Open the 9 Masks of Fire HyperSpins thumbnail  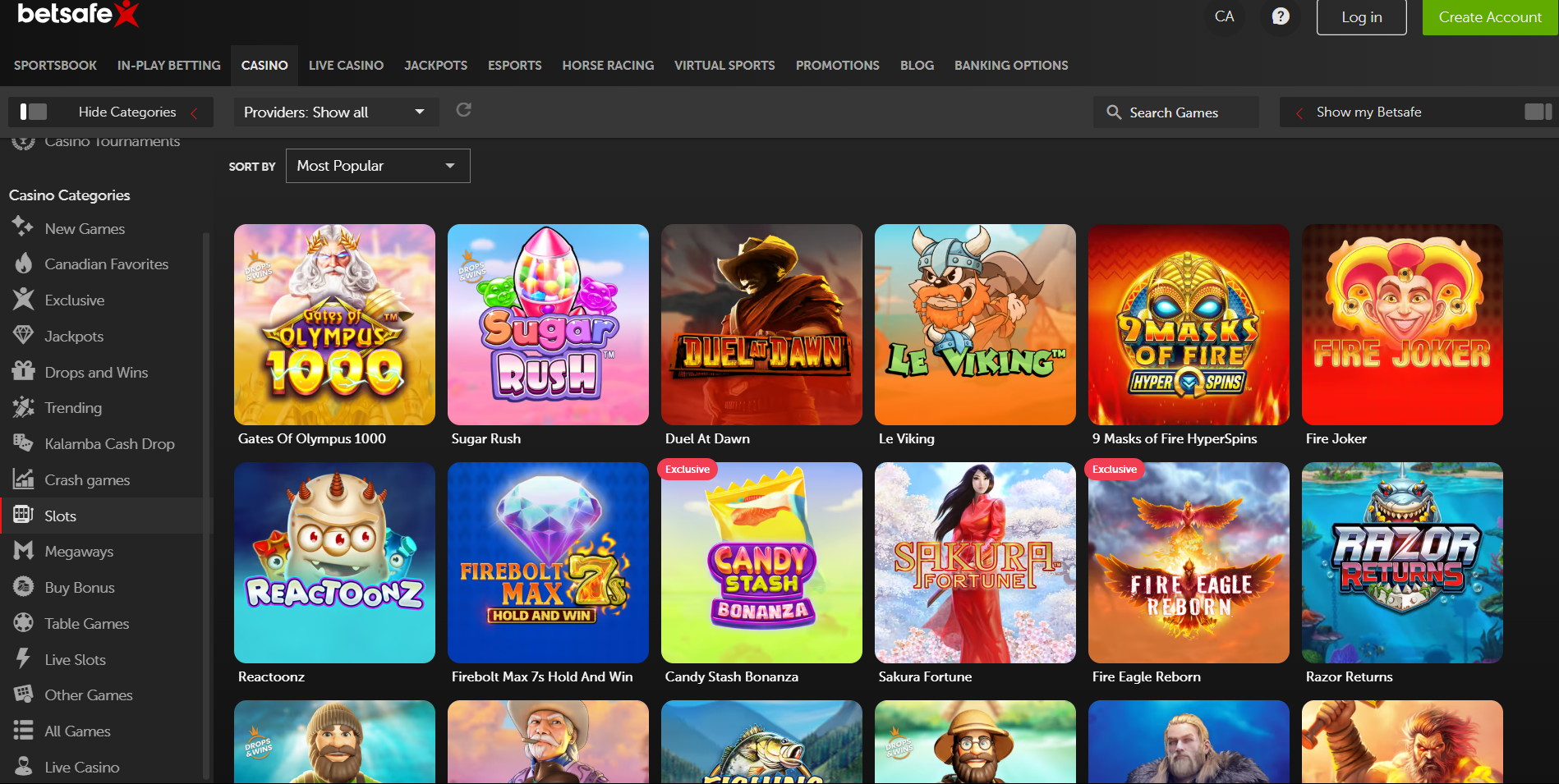tap(1189, 324)
